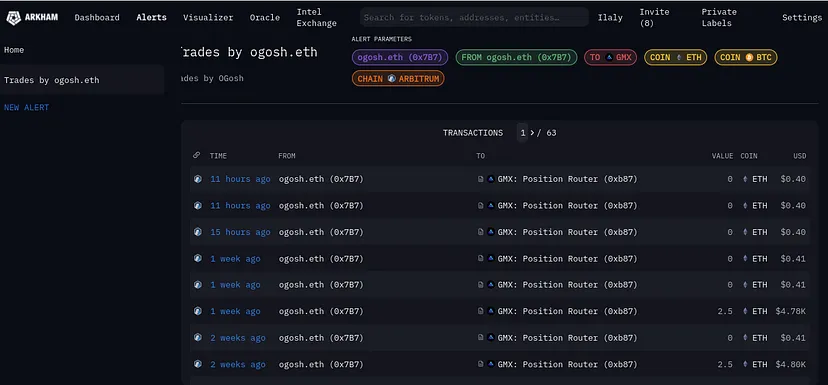828x385 pixels.
Task: Click the COIN ETH parameter chip
Action: point(675,57)
